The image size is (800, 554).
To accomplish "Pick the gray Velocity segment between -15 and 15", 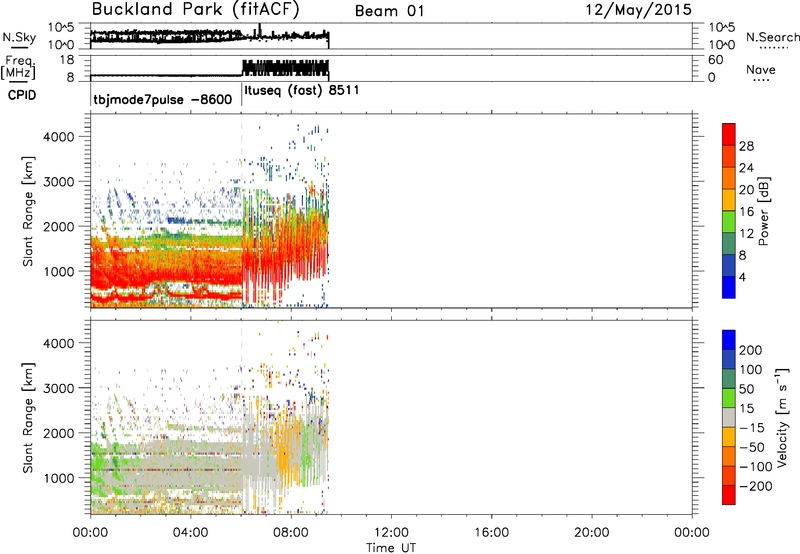I will [x=729, y=417].
